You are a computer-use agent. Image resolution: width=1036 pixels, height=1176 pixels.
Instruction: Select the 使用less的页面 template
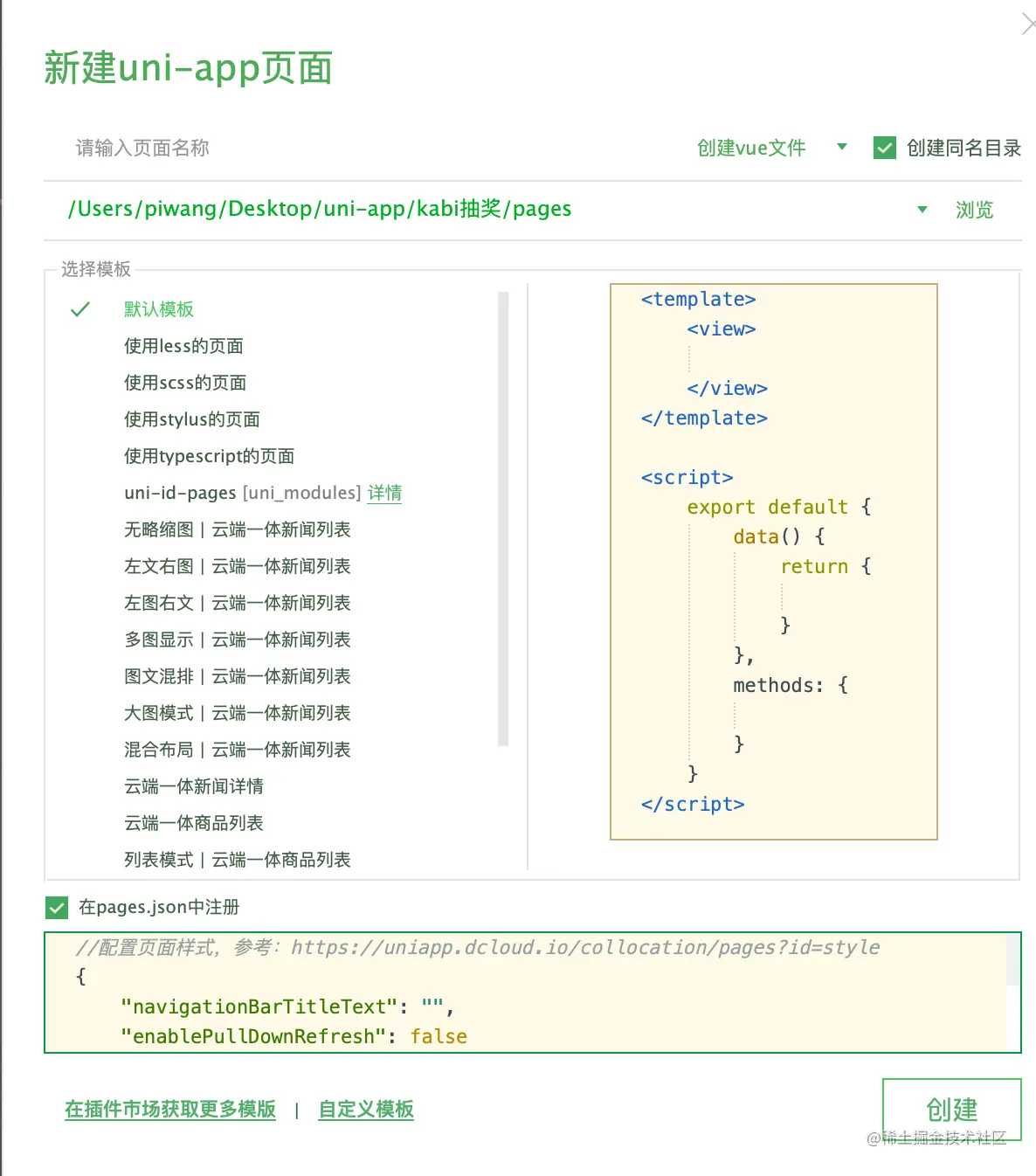[x=183, y=346]
